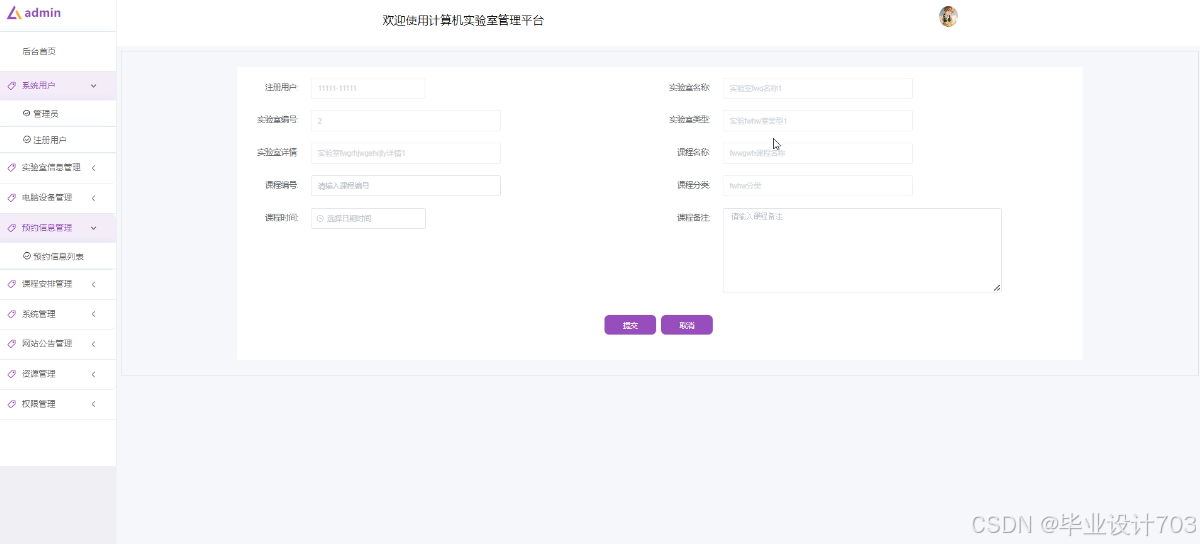
Task: Click the 实验室名称 field
Action: [x=818, y=88]
